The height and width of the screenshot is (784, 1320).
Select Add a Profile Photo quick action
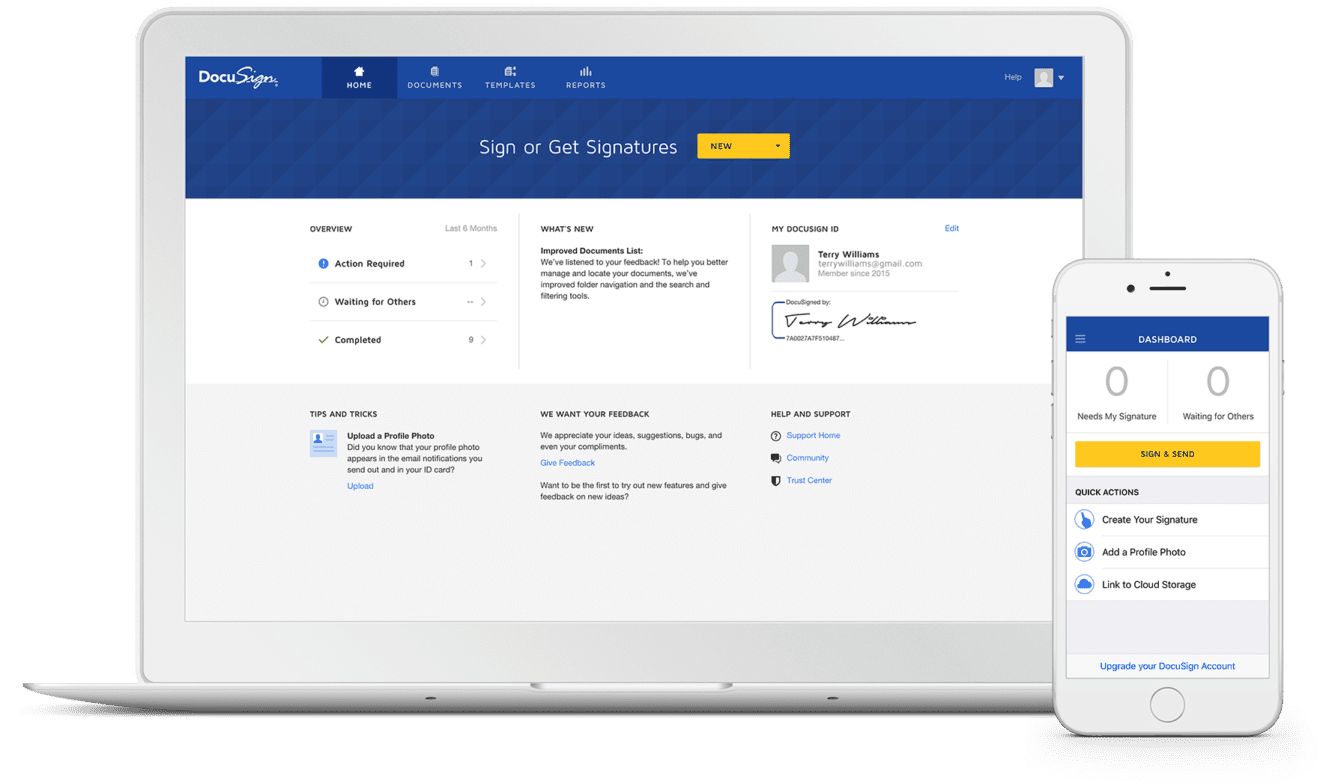point(1167,552)
